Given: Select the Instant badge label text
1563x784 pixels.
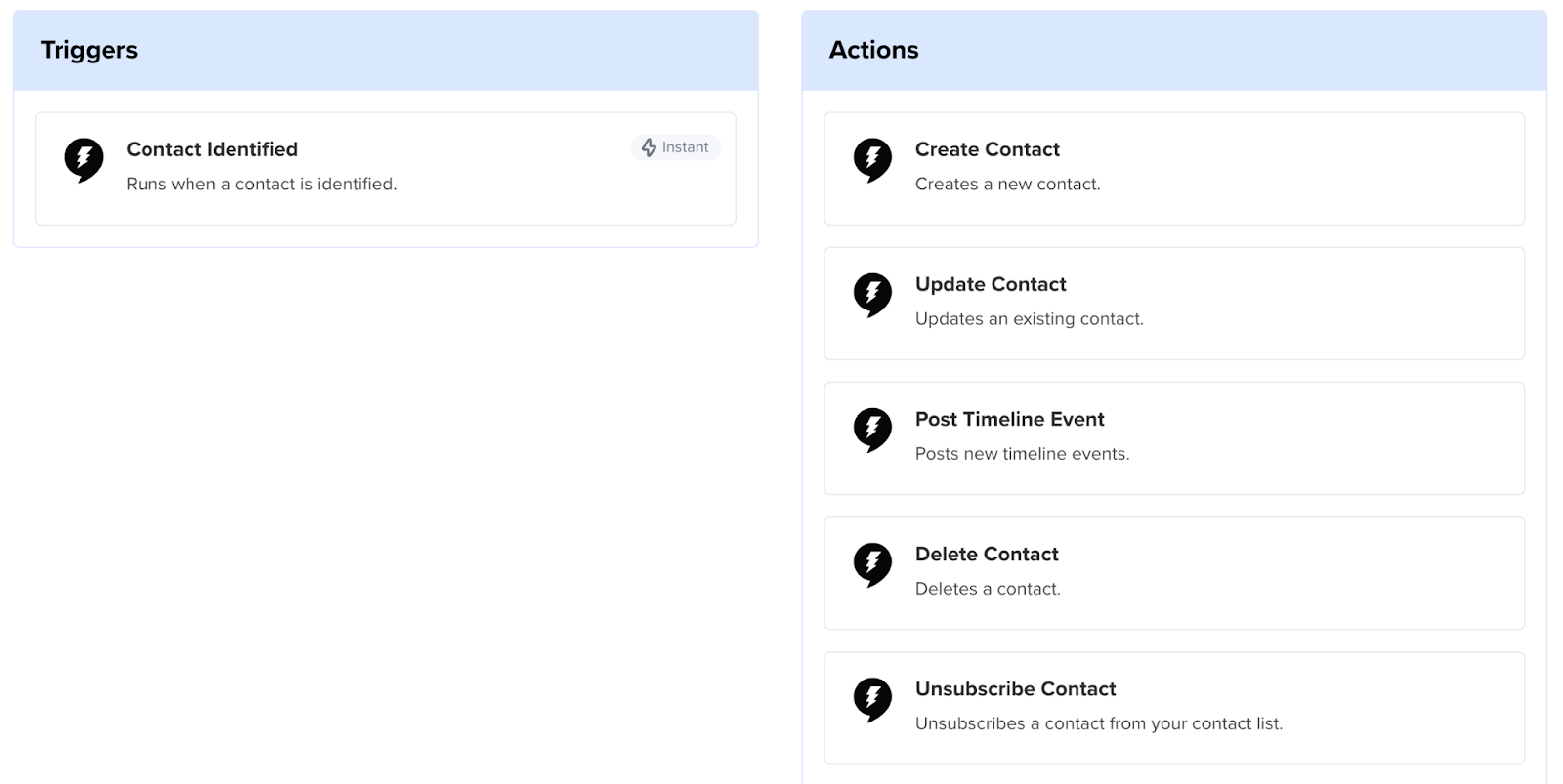Looking at the screenshot, I should (x=685, y=147).
